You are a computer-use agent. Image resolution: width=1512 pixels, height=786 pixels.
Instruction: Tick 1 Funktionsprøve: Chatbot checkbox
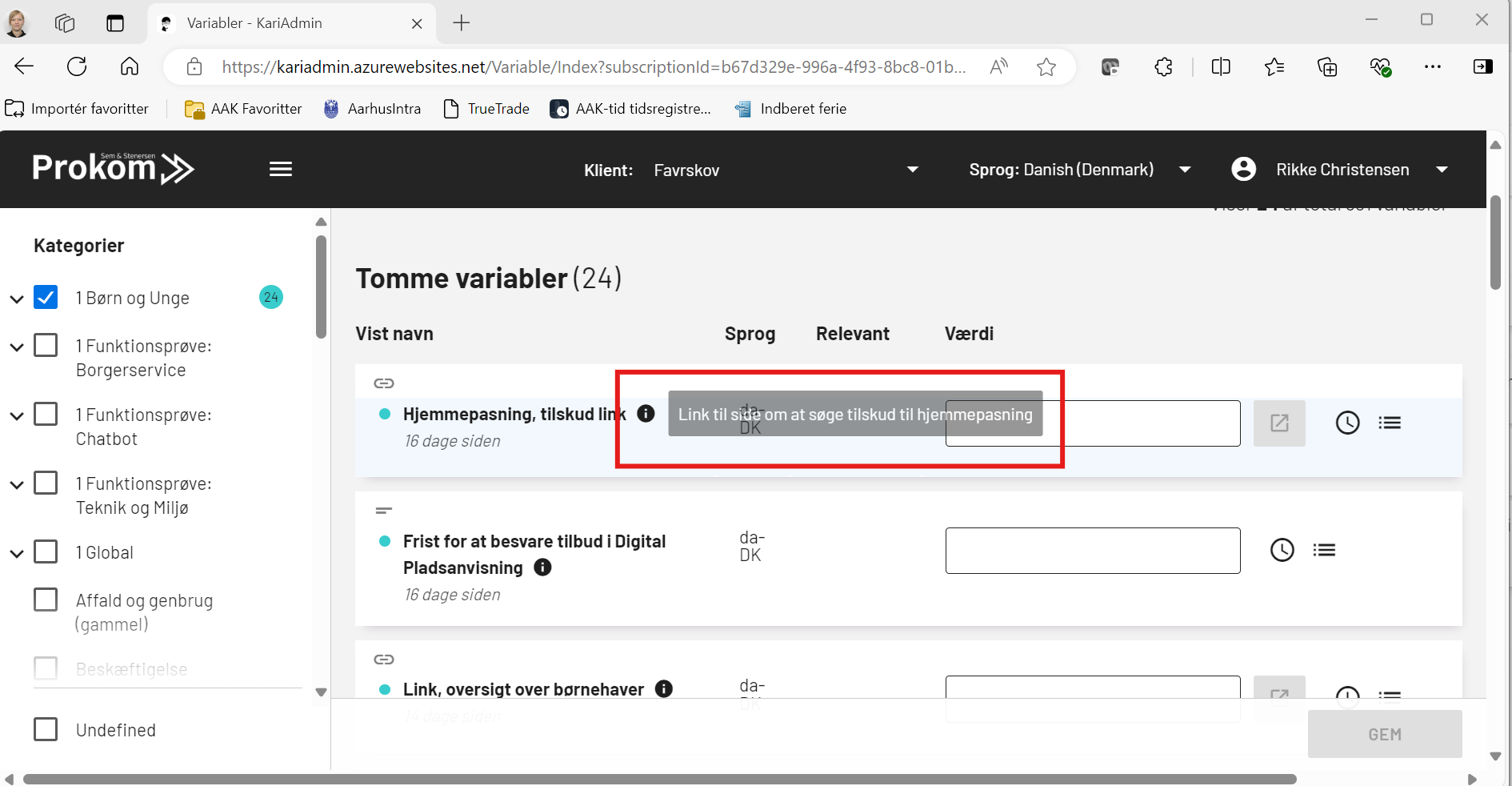coord(46,415)
